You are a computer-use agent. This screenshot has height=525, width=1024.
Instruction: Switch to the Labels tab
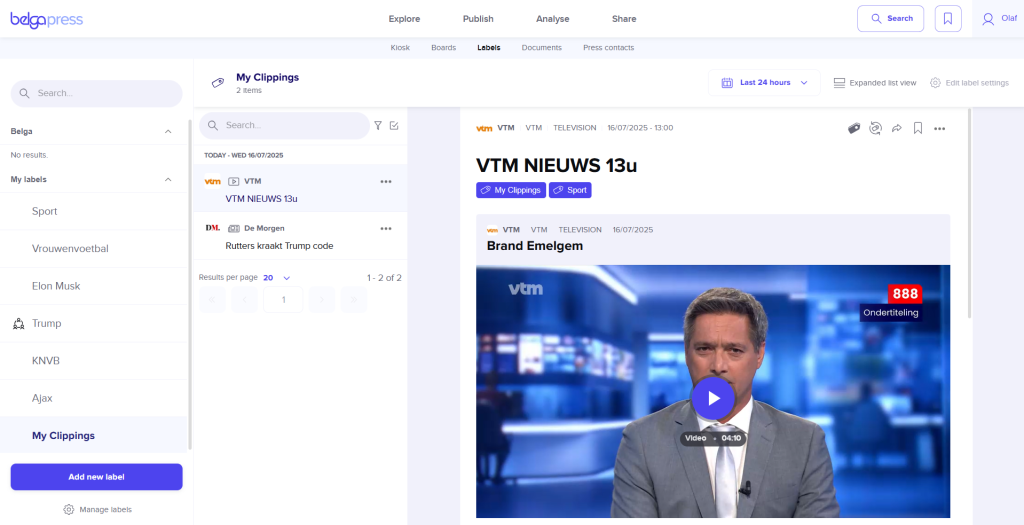pyautogui.click(x=488, y=48)
